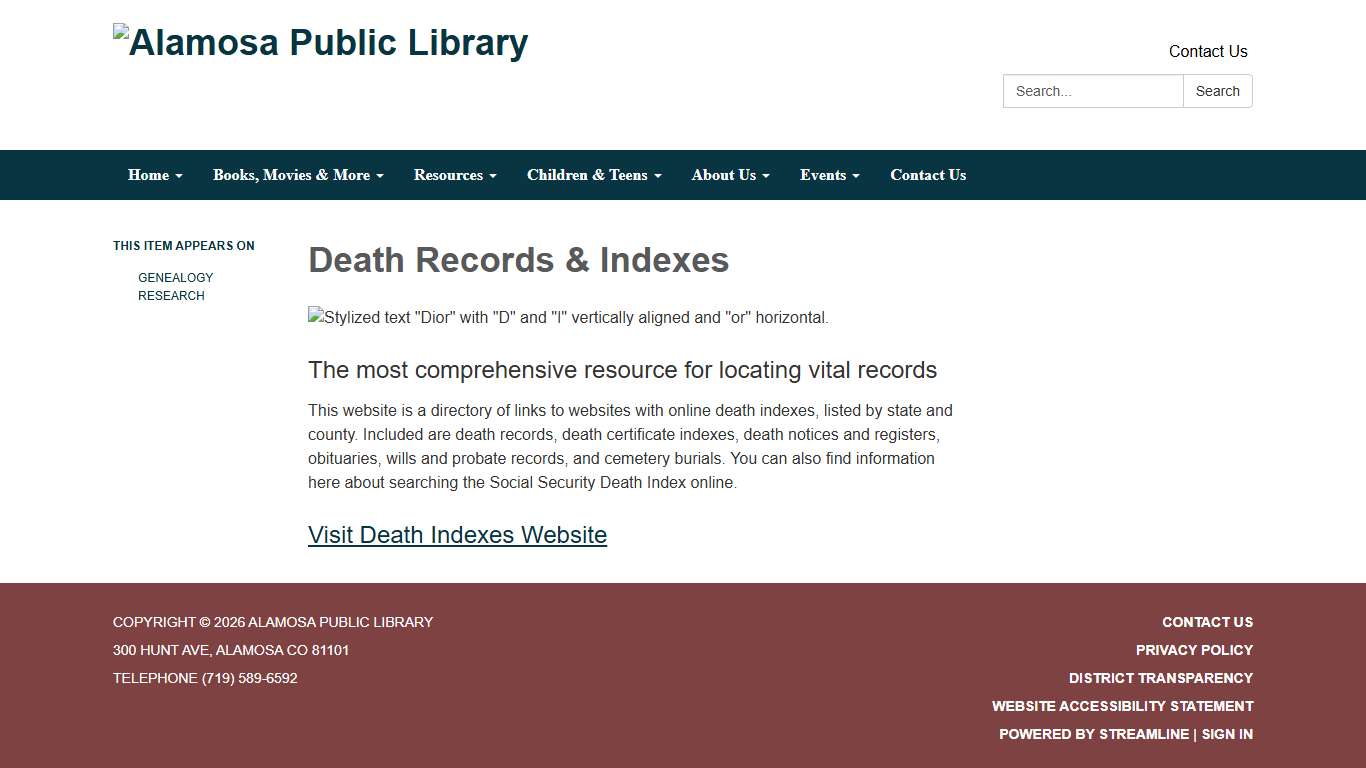Open the Home dropdown menu
Image resolution: width=1366 pixels, height=768 pixels.
point(154,175)
